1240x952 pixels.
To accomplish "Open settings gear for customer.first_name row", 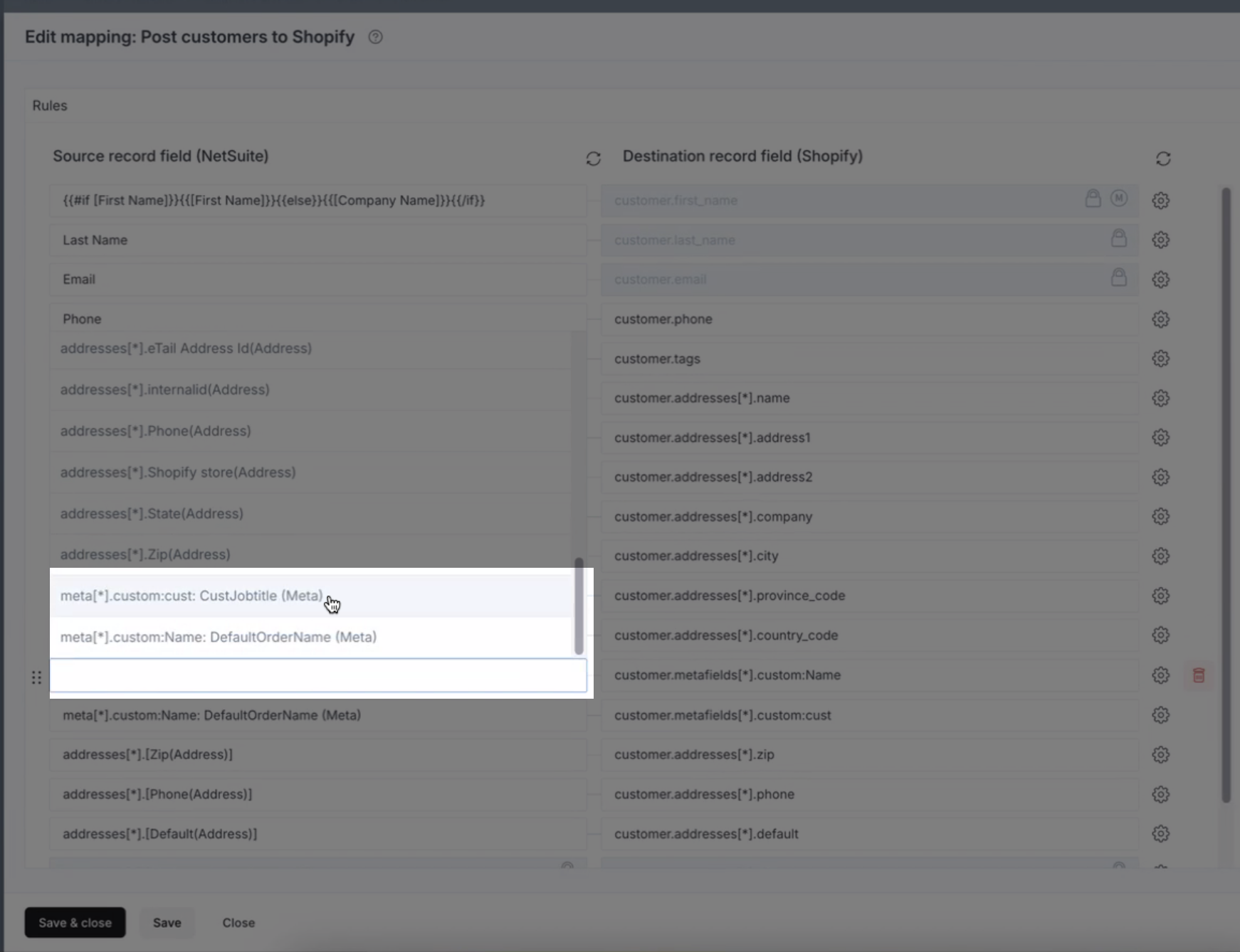I will (x=1160, y=201).
